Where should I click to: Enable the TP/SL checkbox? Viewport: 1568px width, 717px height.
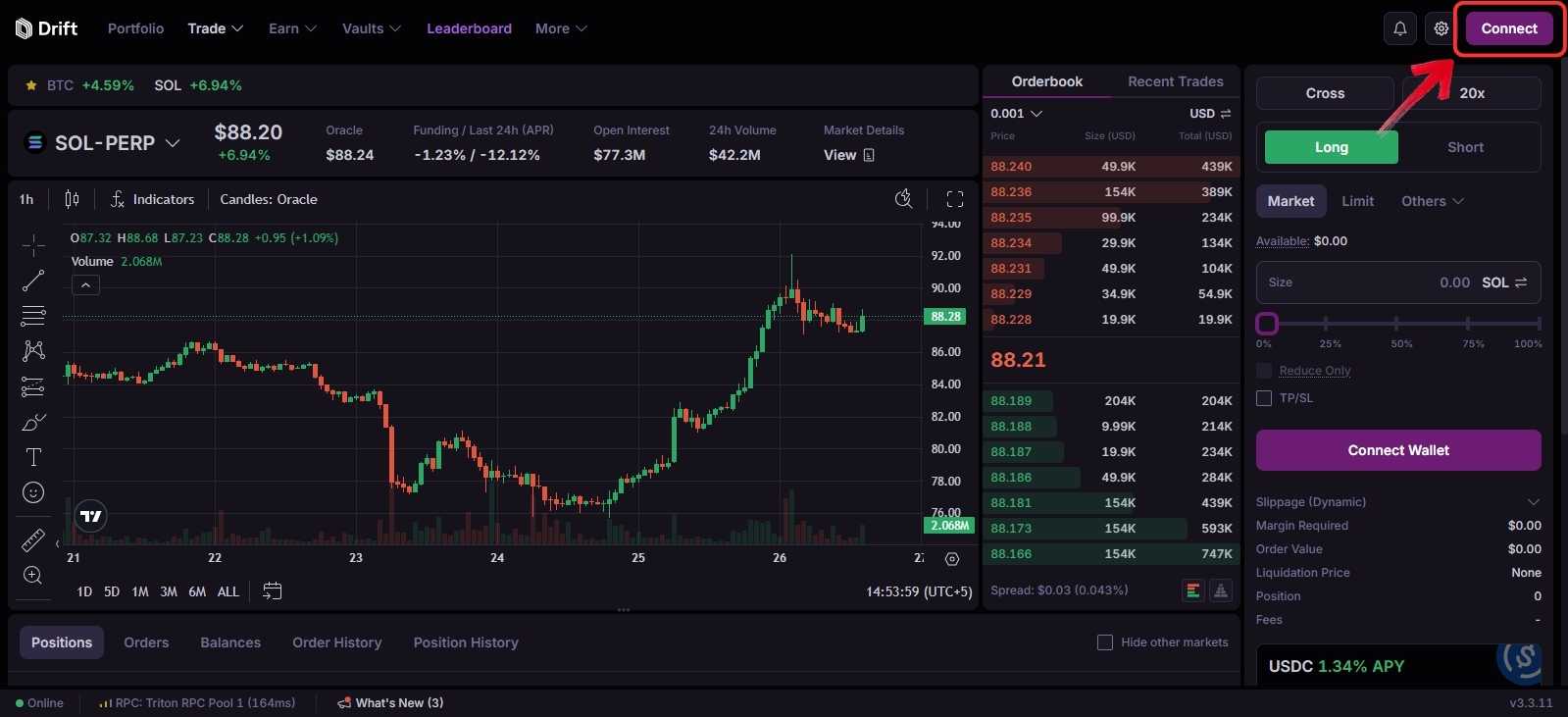click(x=1264, y=398)
